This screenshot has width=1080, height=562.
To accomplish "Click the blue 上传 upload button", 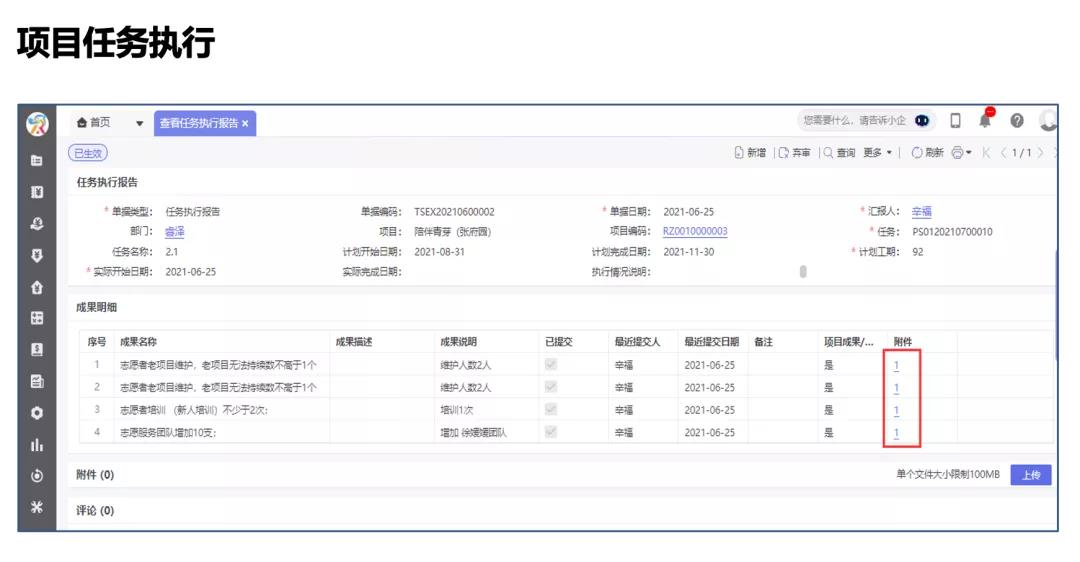I will click(x=1030, y=475).
